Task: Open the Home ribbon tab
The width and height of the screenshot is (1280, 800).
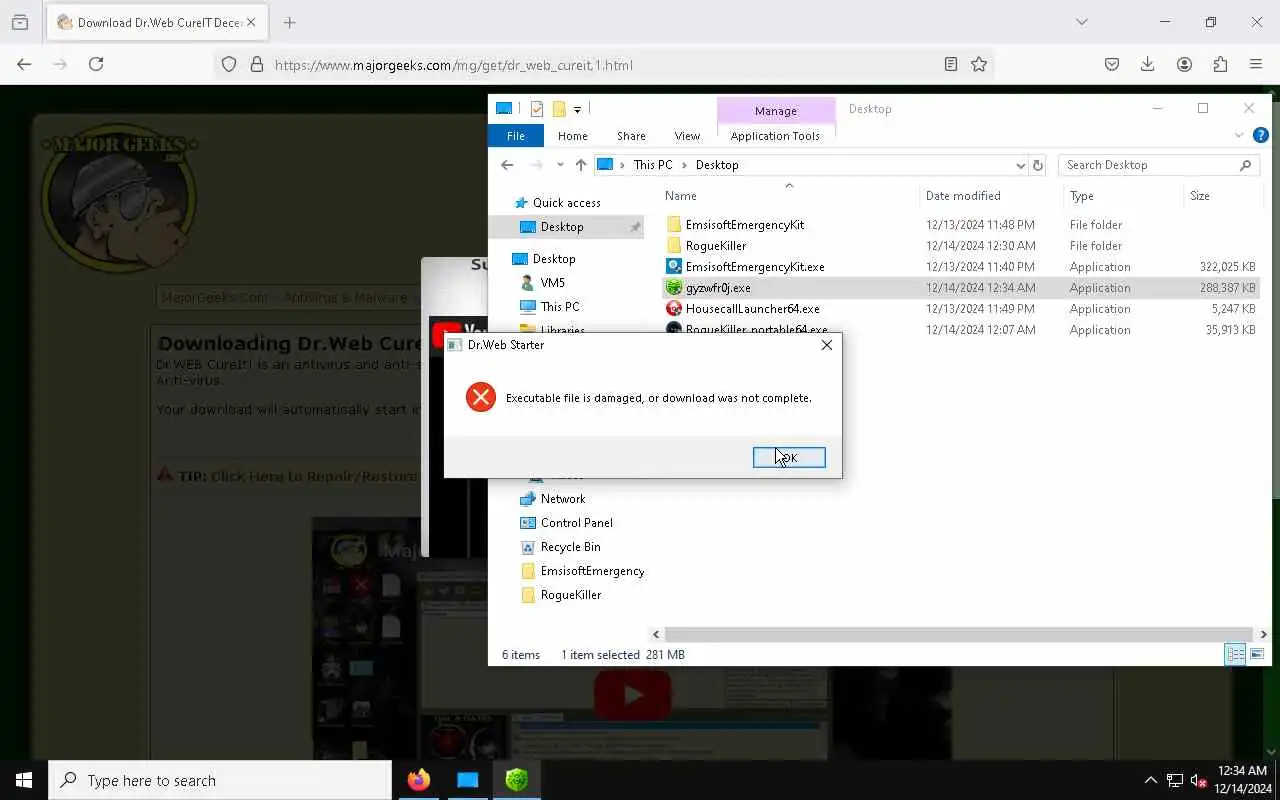Action: click(x=573, y=136)
